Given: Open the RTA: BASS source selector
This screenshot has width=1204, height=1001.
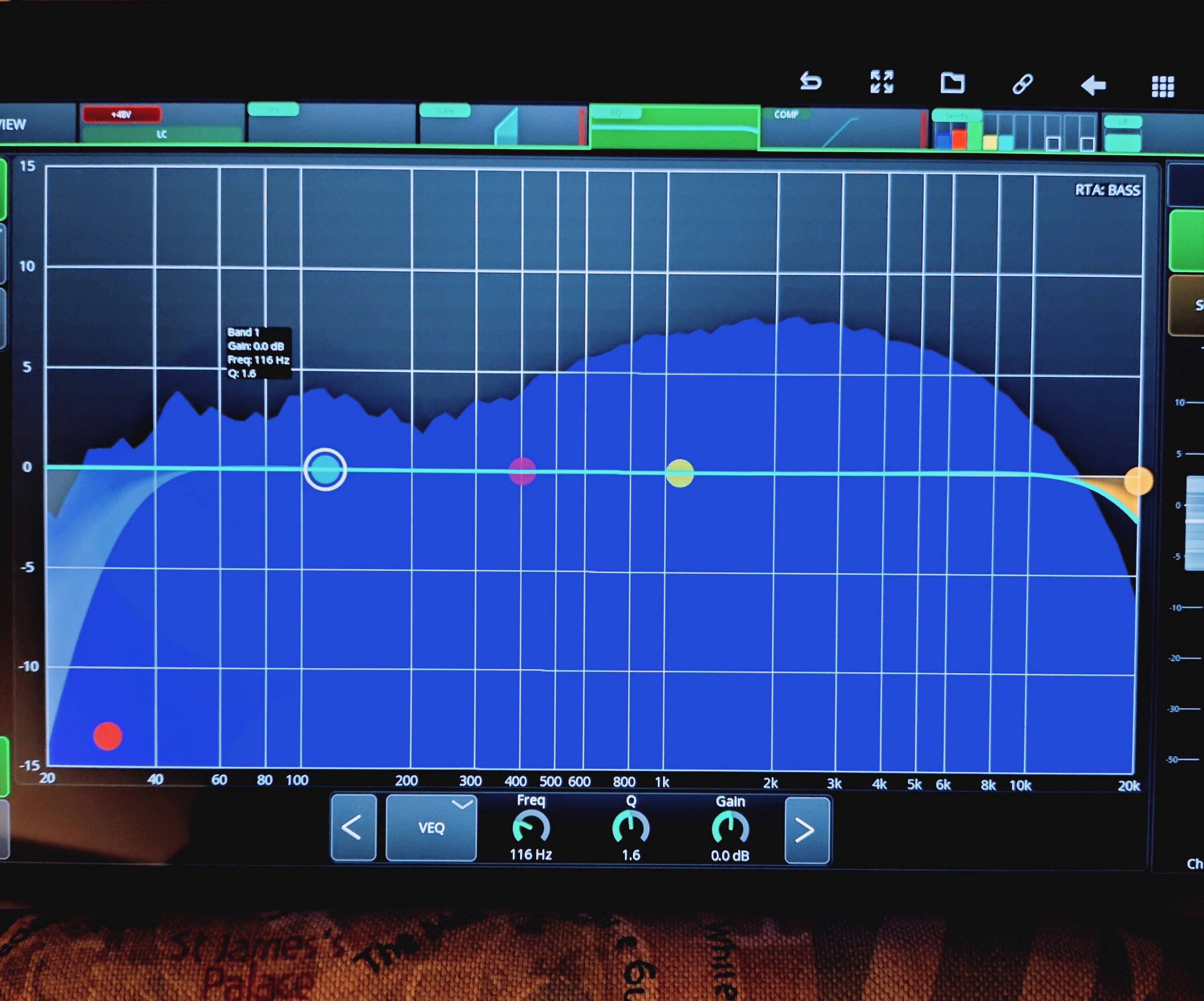Looking at the screenshot, I should point(1107,190).
